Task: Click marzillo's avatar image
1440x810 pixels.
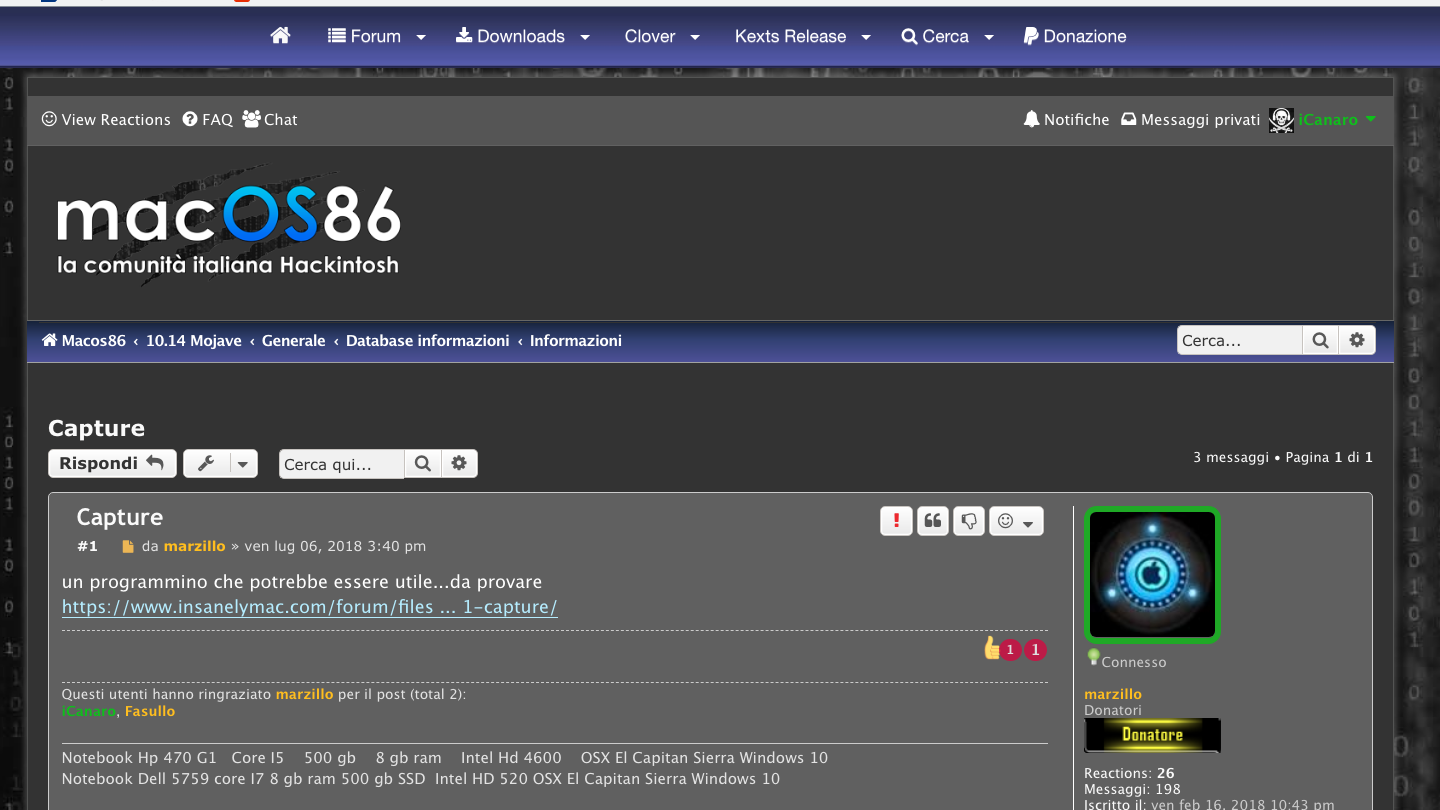Action: [1152, 575]
